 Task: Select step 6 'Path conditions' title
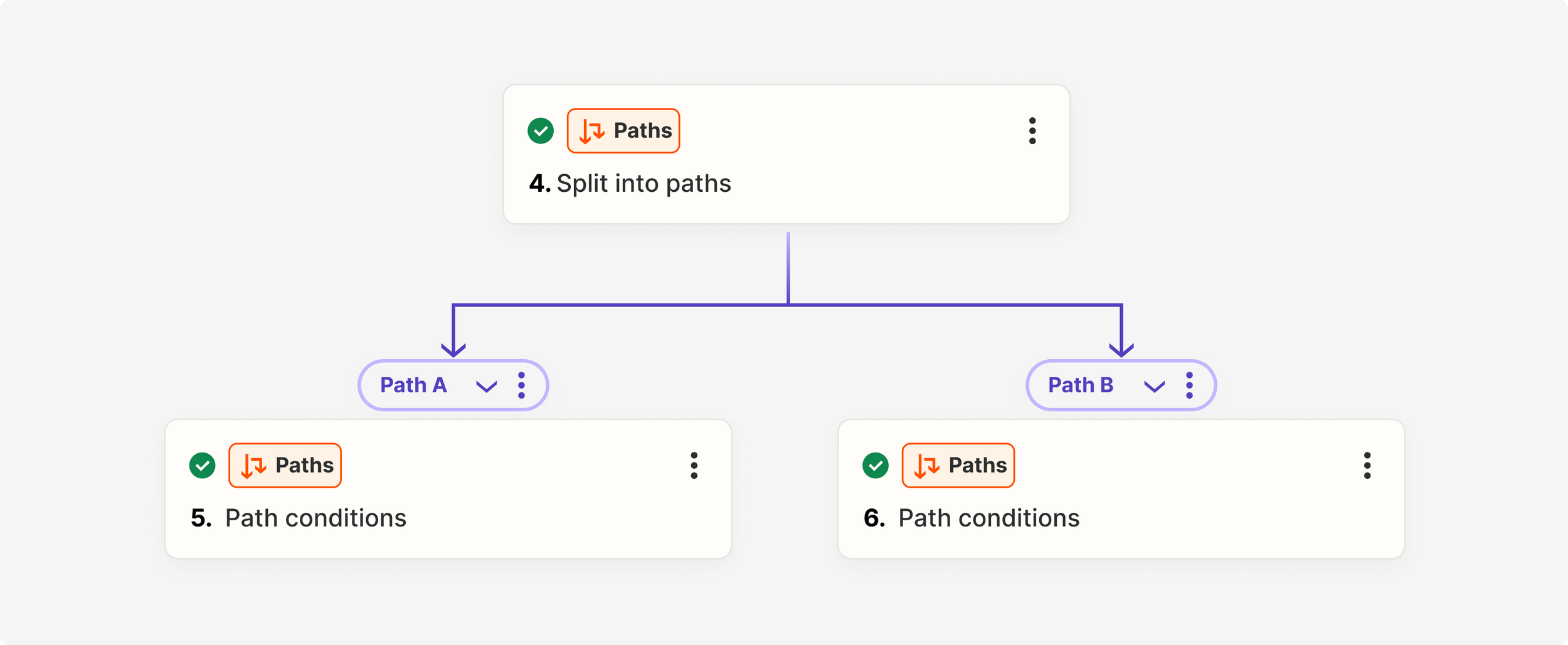pos(989,518)
